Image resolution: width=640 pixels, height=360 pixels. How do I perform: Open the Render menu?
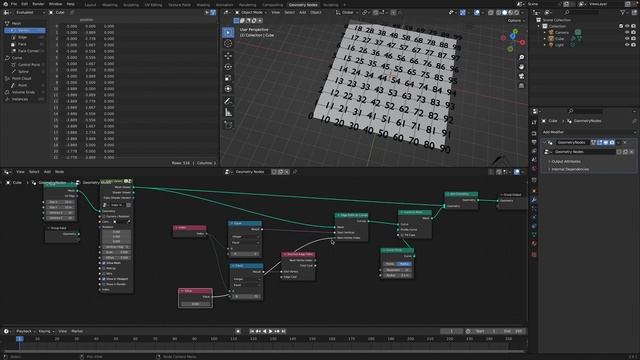(38, 4)
